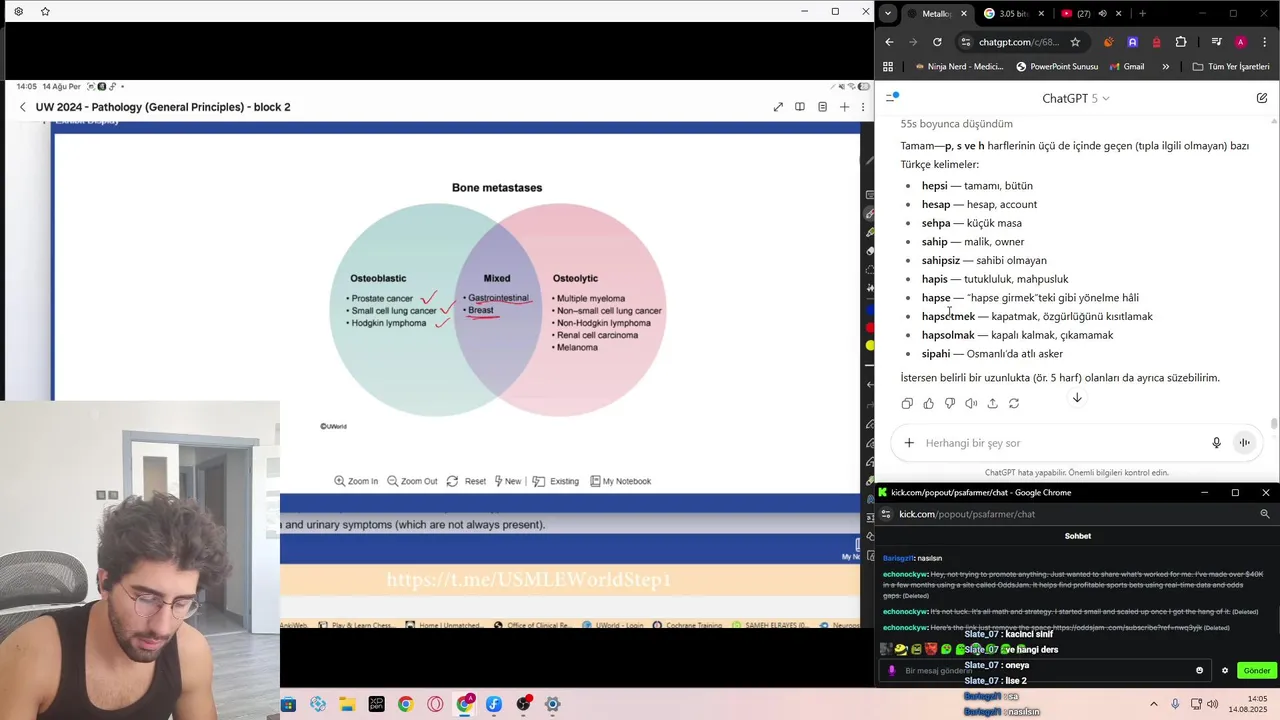
Task: Mute the YouTube tab audio icon
Action: coord(1102,14)
